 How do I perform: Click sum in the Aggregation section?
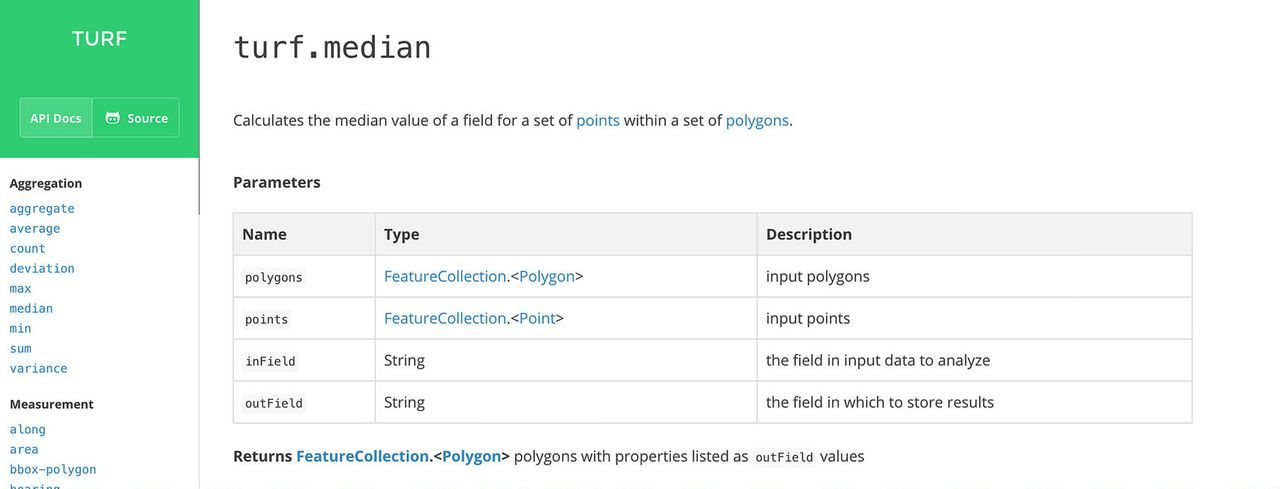click(20, 348)
